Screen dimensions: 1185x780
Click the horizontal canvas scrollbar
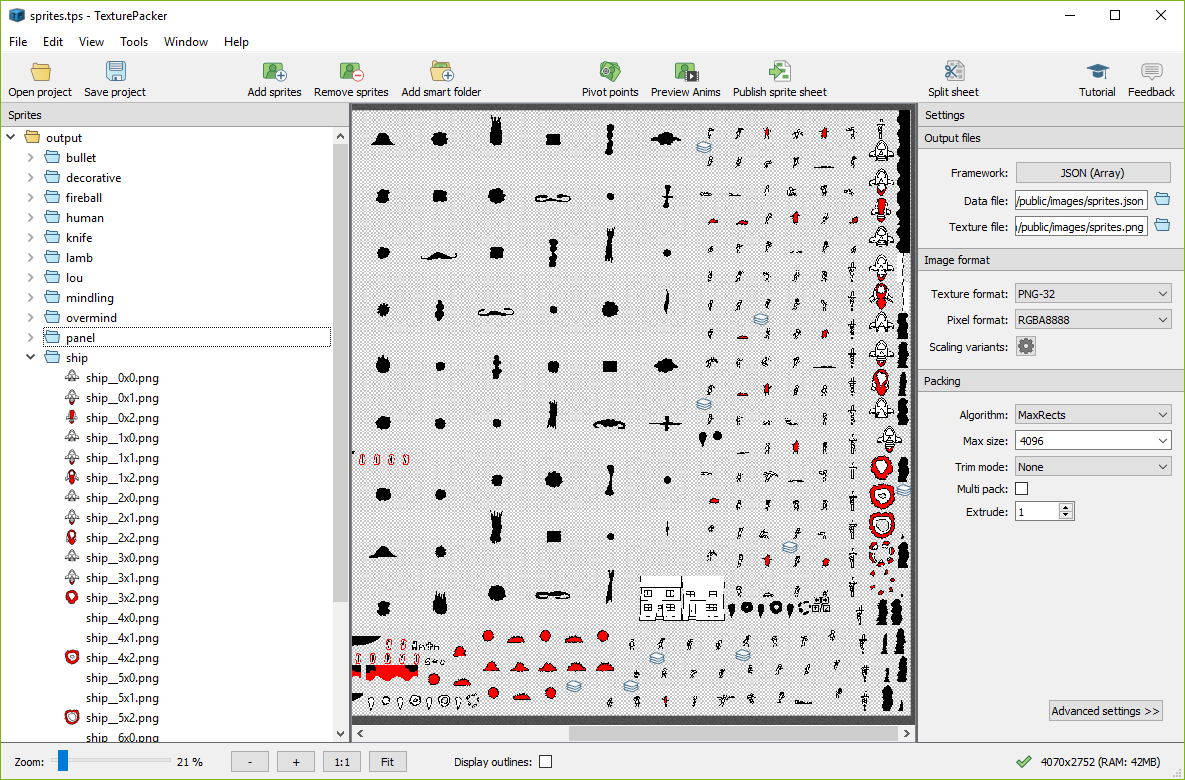(x=733, y=733)
